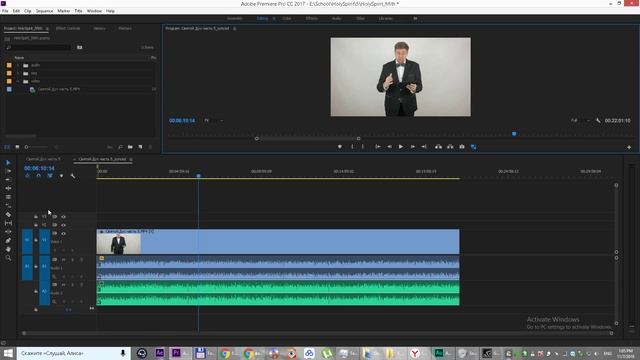The image size is (640, 360).
Task: Click Add Marker in Program monitor
Action: tap(340, 147)
